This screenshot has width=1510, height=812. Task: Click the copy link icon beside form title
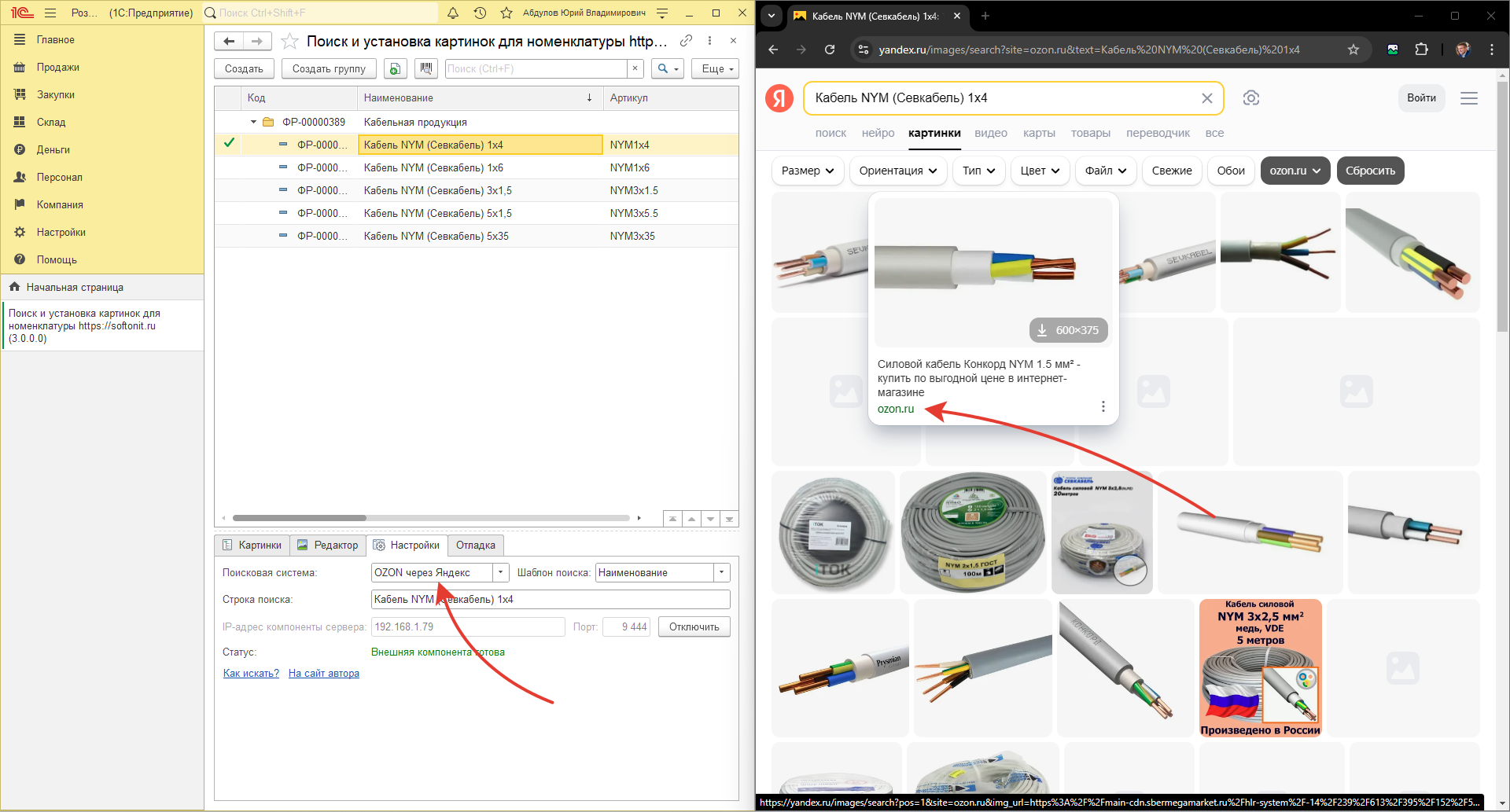pos(686,41)
